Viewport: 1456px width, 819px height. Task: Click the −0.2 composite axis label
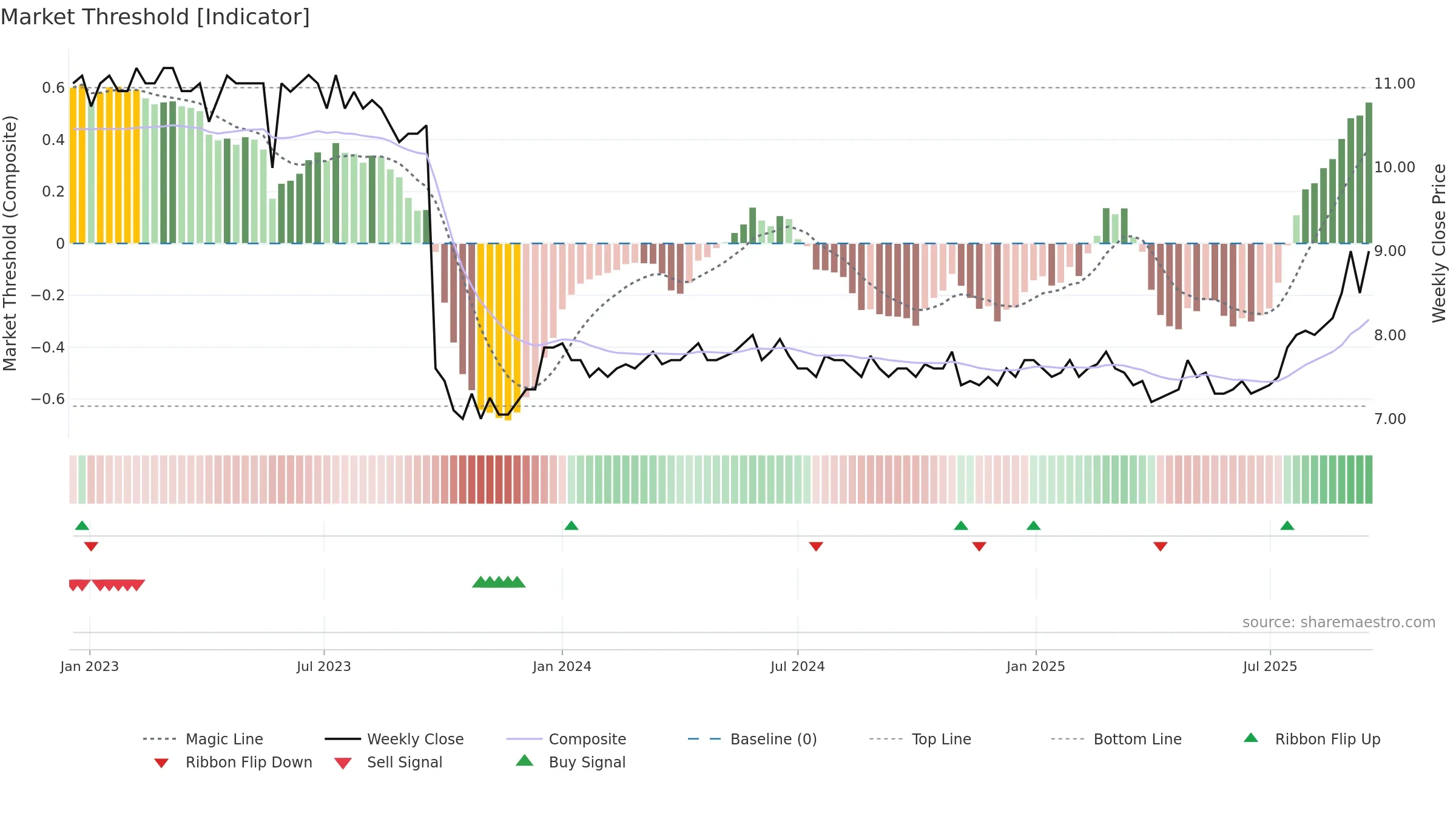(48, 295)
